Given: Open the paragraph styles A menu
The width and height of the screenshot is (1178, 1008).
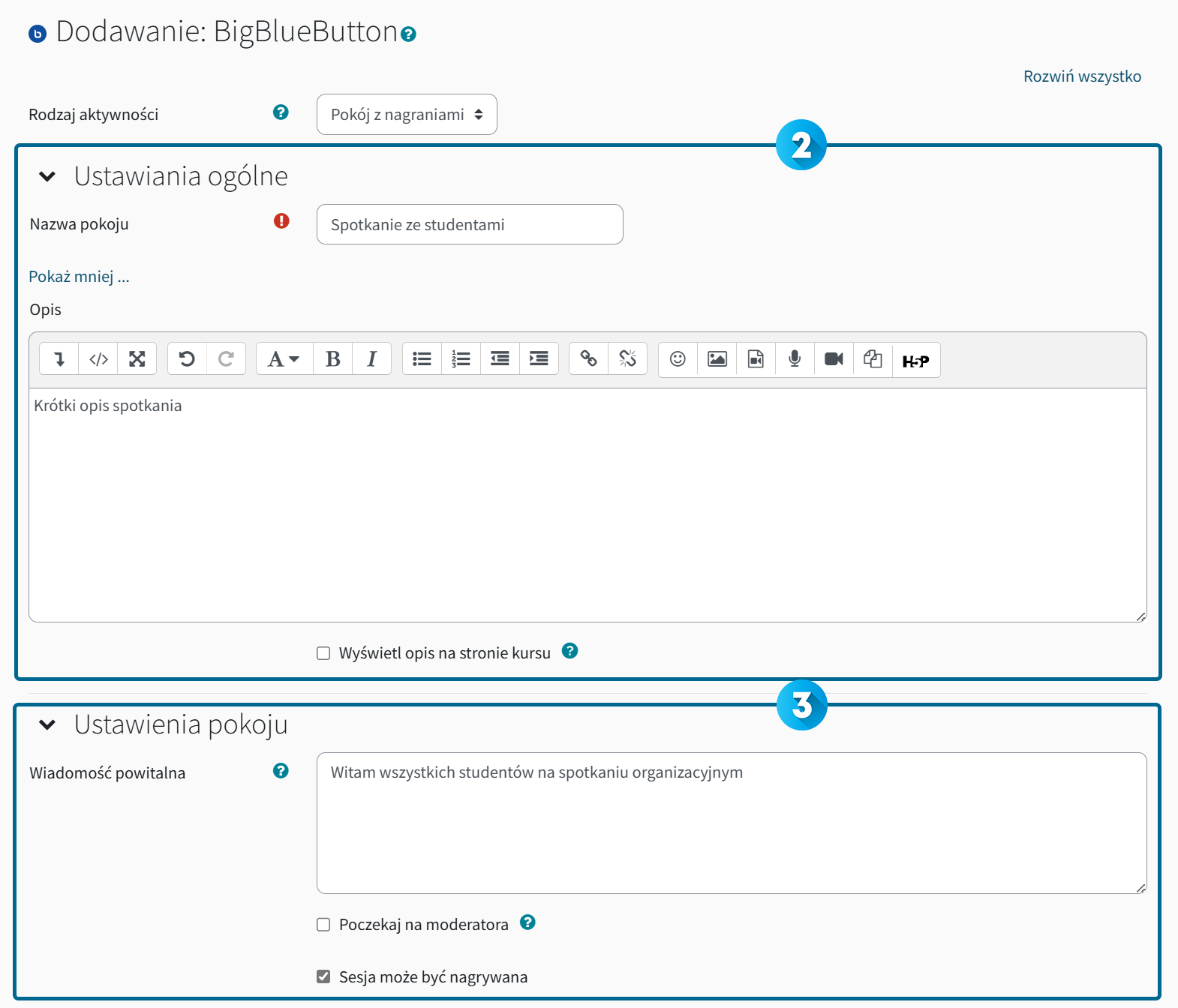Looking at the screenshot, I should (284, 359).
